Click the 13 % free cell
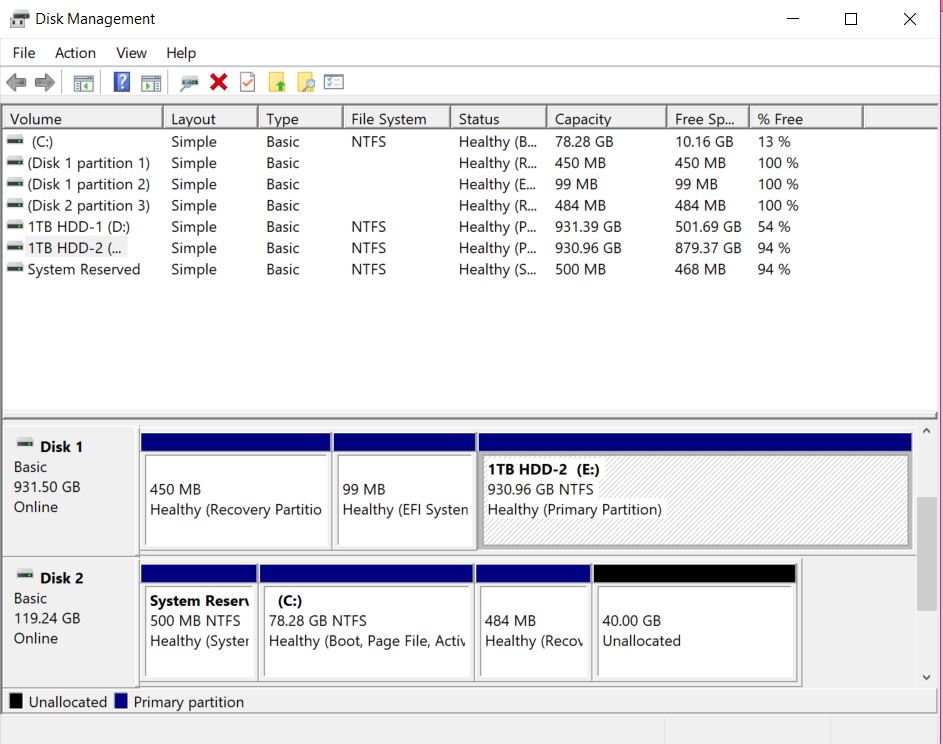 tap(774, 141)
